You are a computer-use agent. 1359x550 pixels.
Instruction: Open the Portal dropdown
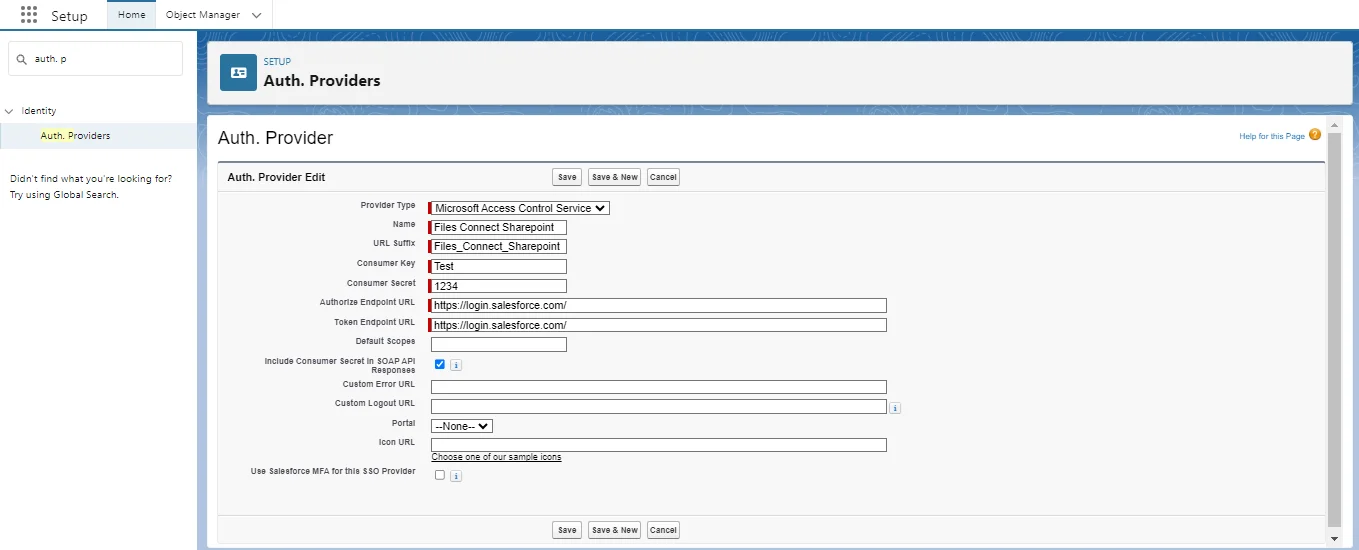coord(462,426)
